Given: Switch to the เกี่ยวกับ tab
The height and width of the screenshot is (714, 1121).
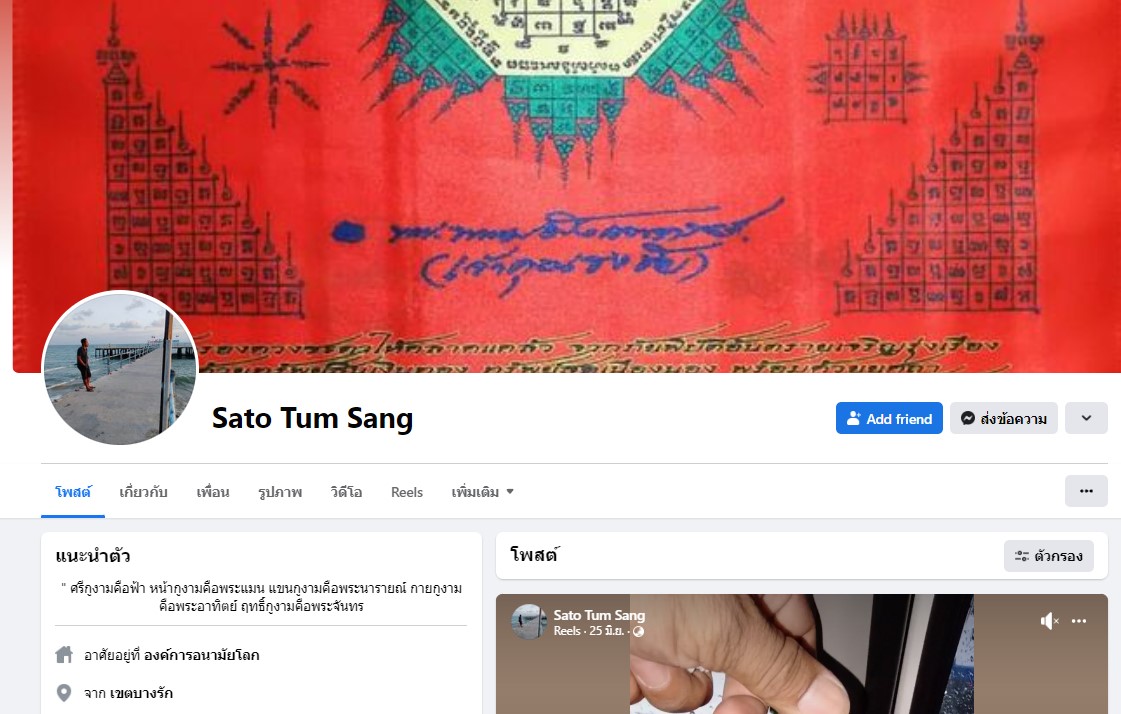Looking at the screenshot, I should coord(143,492).
